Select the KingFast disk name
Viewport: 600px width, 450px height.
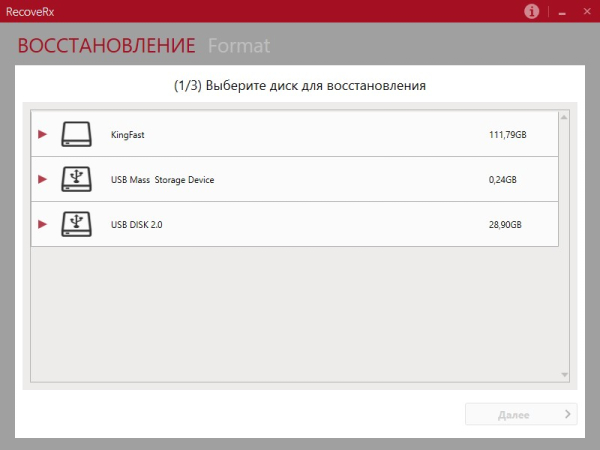point(127,135)
